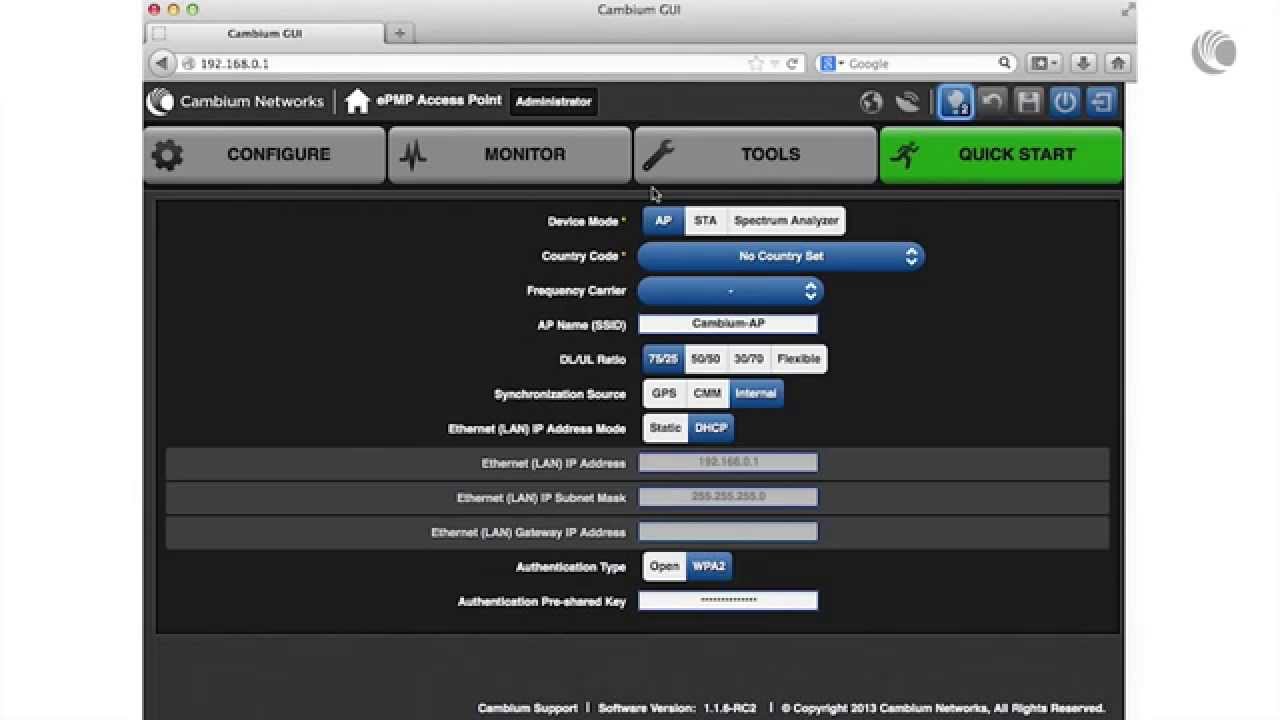This screenshot has width=1280, height=720.
Task: Set Authentication Type to WPA2
Action: (709, 566)
